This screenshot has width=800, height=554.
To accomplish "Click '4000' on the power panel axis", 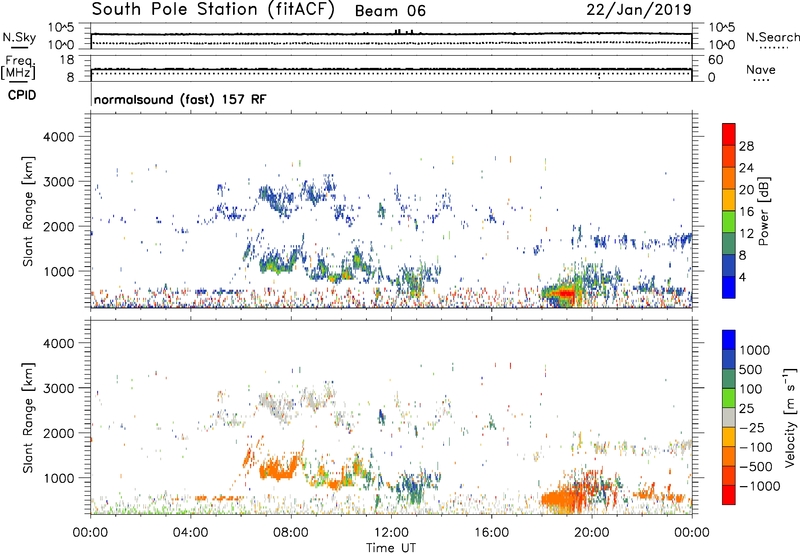I will point(58,137).
